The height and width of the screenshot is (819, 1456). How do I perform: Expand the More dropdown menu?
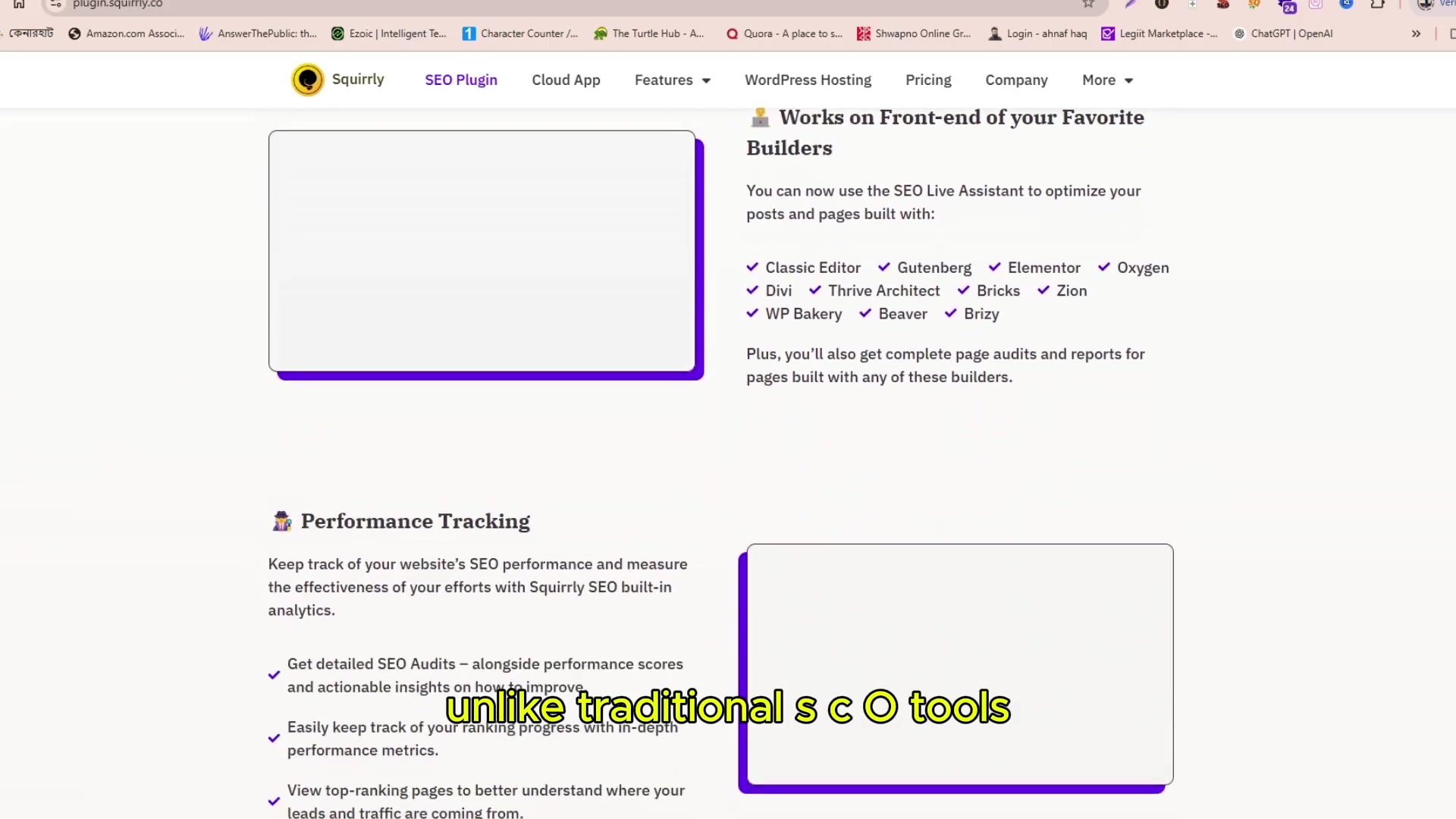(x=1107, y=80)
